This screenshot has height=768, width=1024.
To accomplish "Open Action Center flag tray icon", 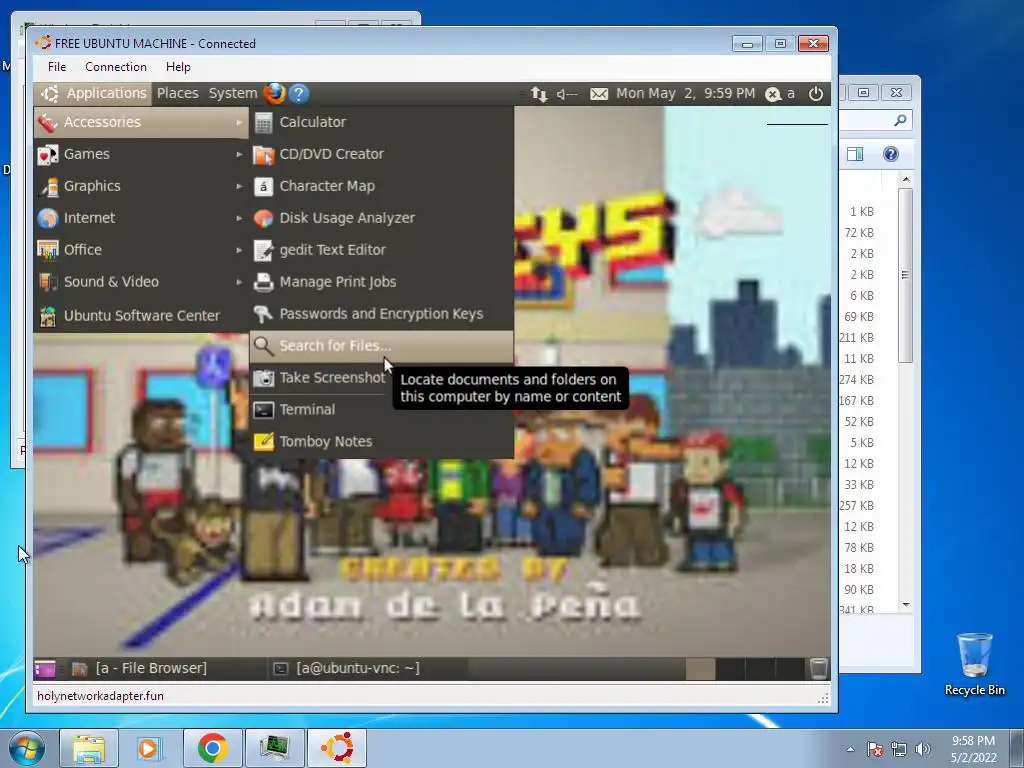I will click(875, 749).
